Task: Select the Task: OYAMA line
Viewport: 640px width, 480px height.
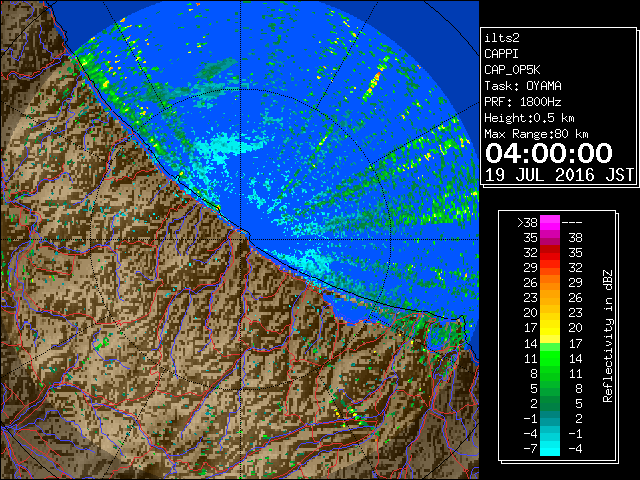Action: click(x=523, y=86)
